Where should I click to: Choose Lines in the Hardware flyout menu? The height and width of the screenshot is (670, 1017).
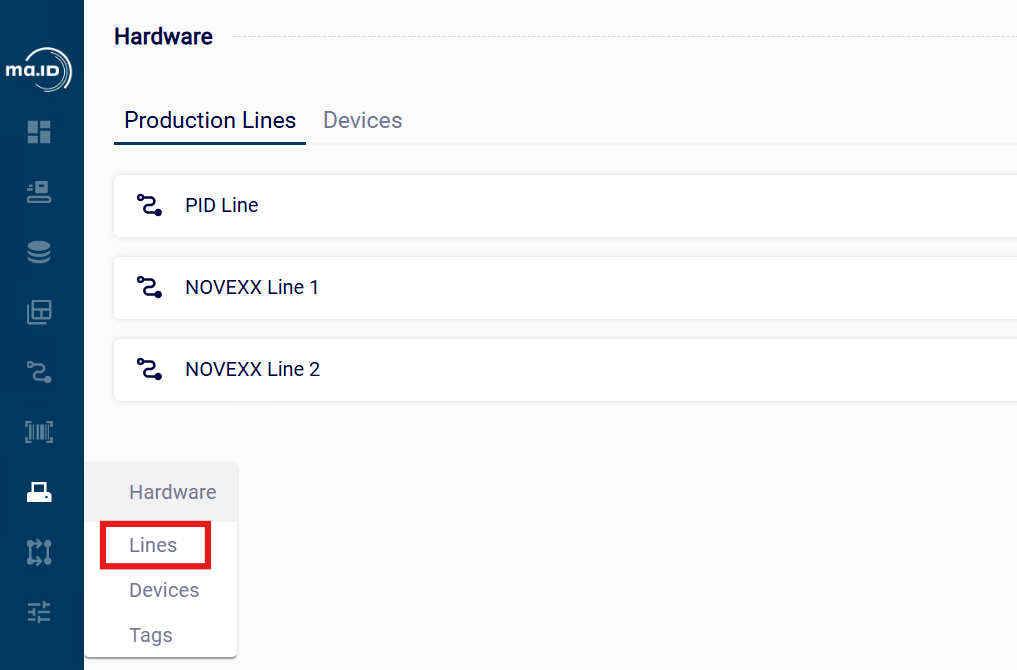coord(153,545)
